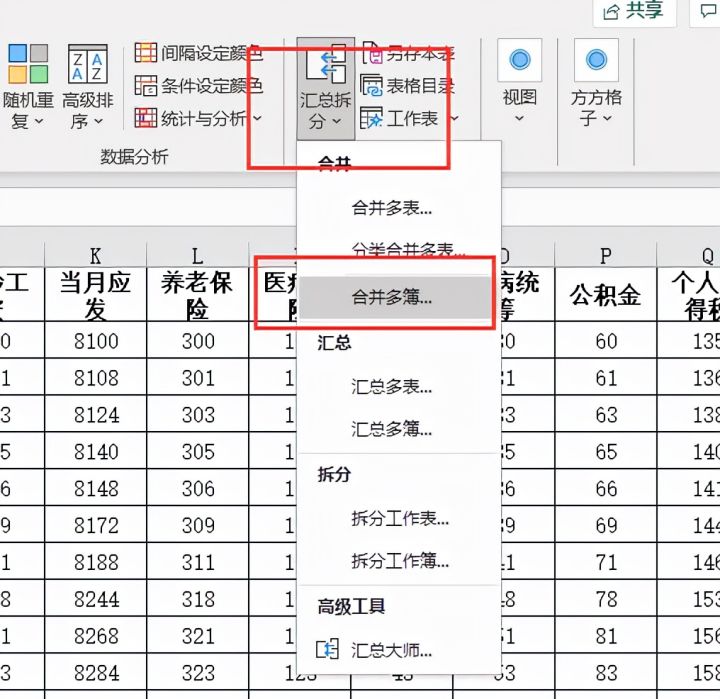Click 公积金 cell with value 78

point(606,599)
